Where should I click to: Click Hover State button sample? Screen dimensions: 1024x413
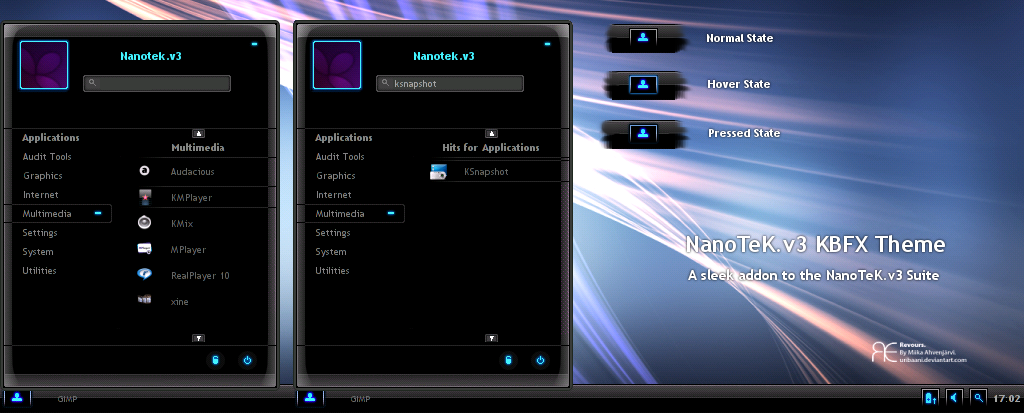coord(643,84)
